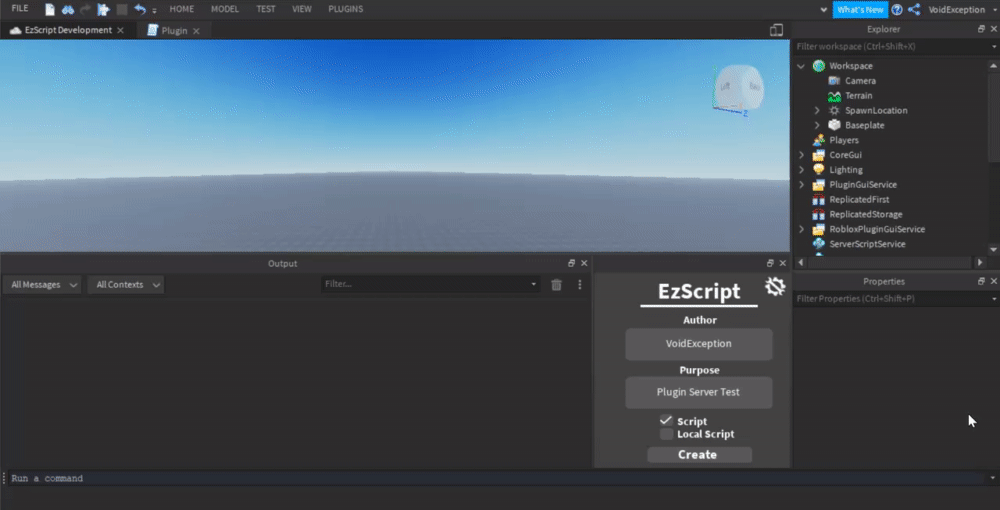Screen dimensions: 1000x510
Task: Select ServerScriptService in Explorer
Action: (867, 244)
